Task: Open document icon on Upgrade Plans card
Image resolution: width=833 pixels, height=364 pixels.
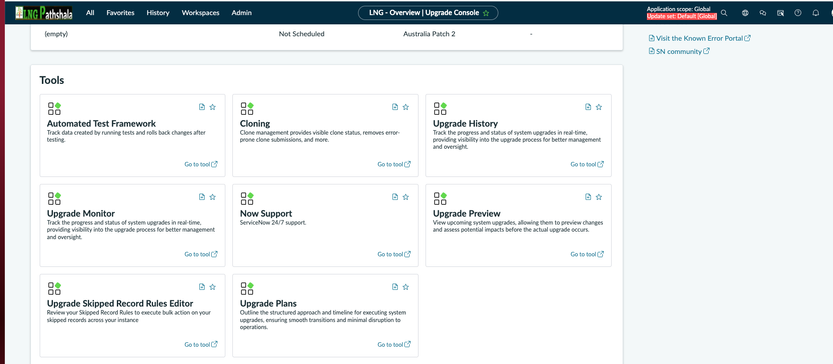Action: click(x=395, y=287)
